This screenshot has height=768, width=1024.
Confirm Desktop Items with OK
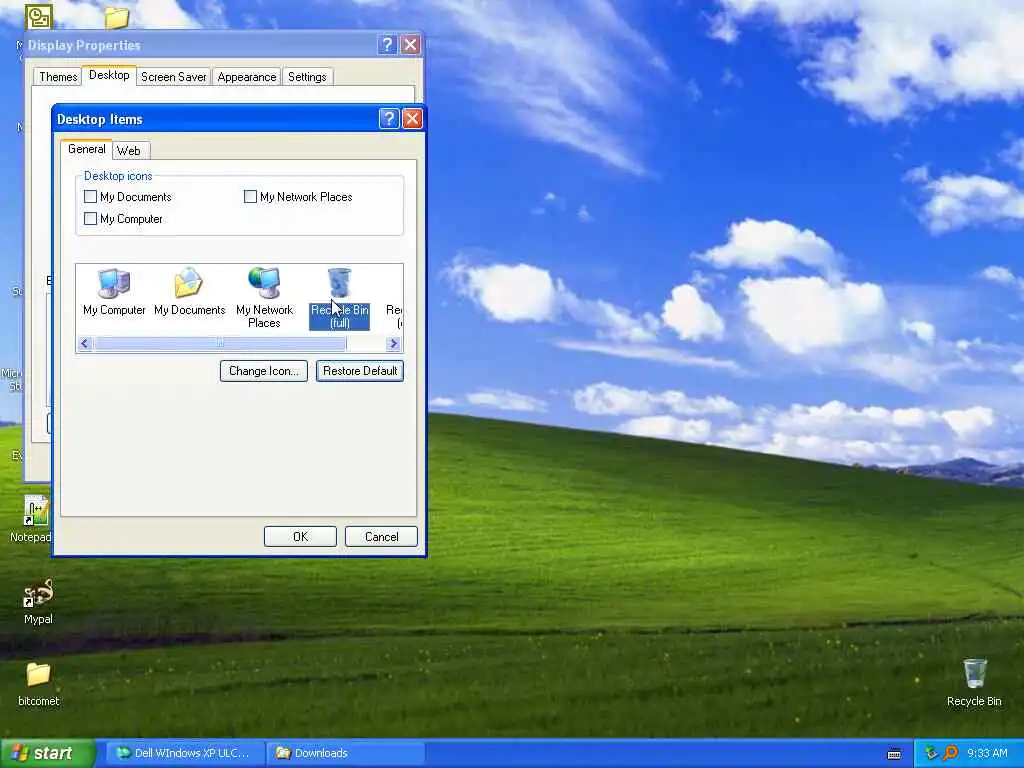coord(300,537)
